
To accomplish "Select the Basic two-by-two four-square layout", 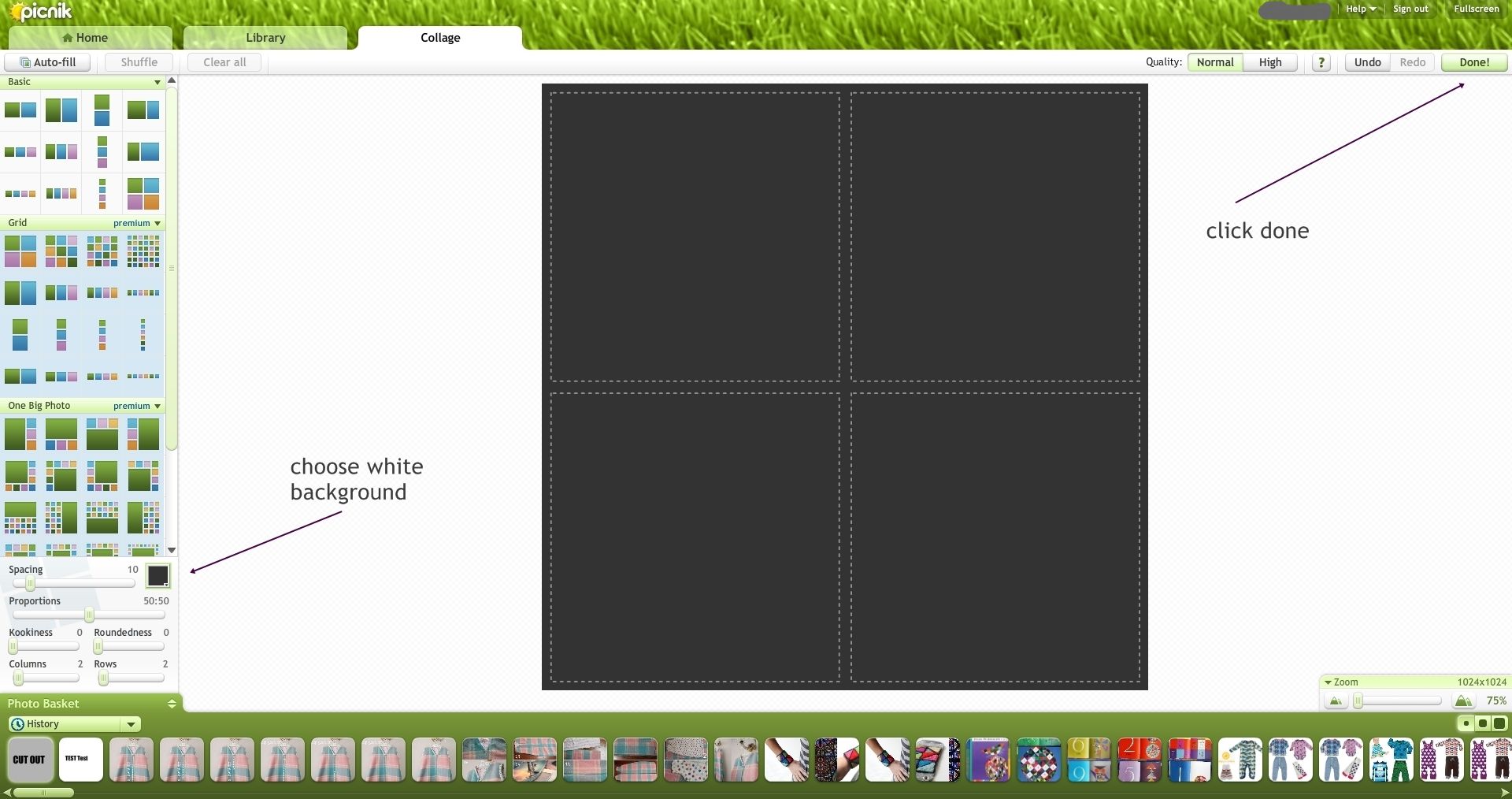I will (x=143, y=193).
